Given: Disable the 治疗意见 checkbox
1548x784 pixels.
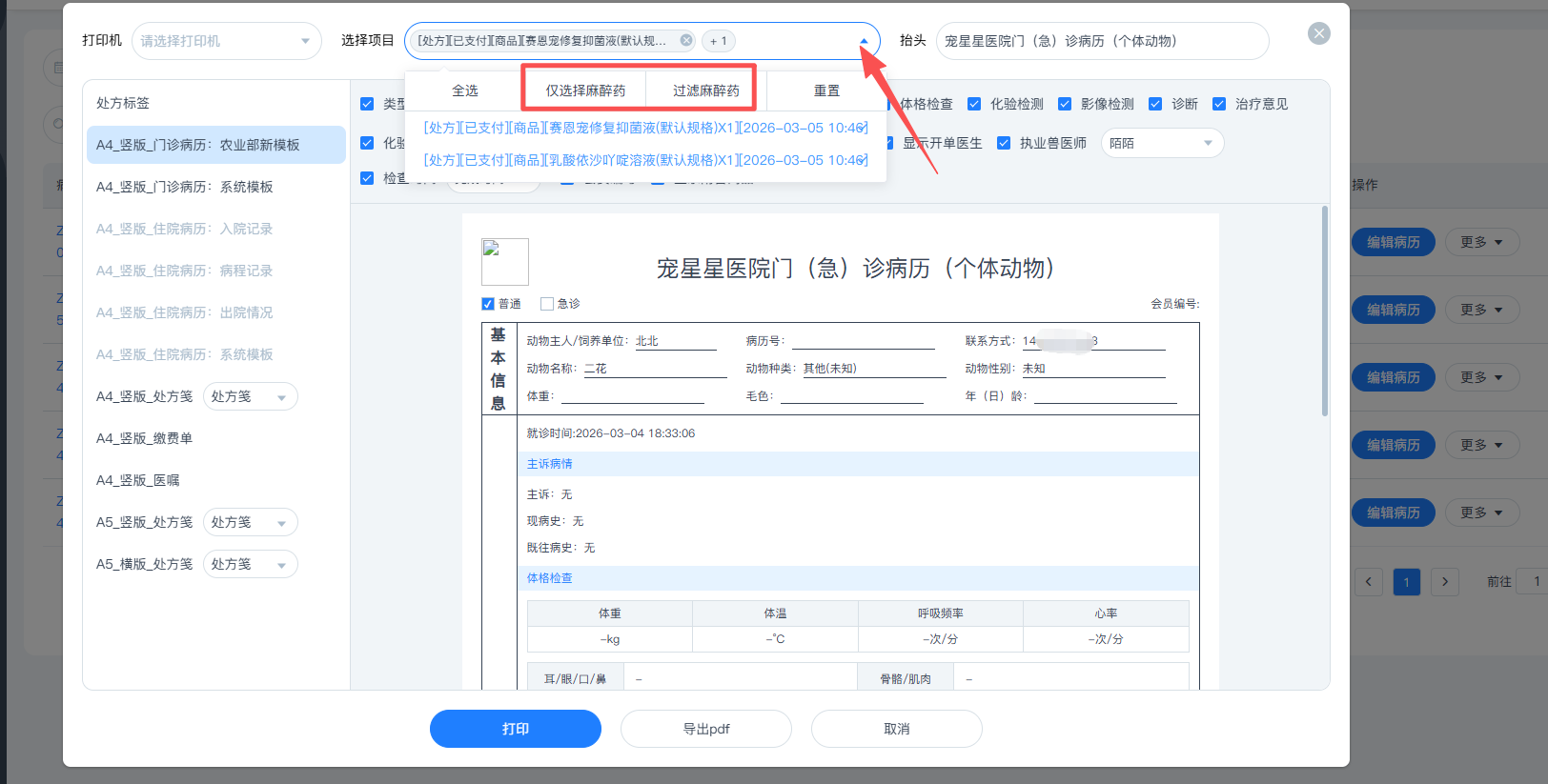Looking at the screenshot, I should point(1219,104).
